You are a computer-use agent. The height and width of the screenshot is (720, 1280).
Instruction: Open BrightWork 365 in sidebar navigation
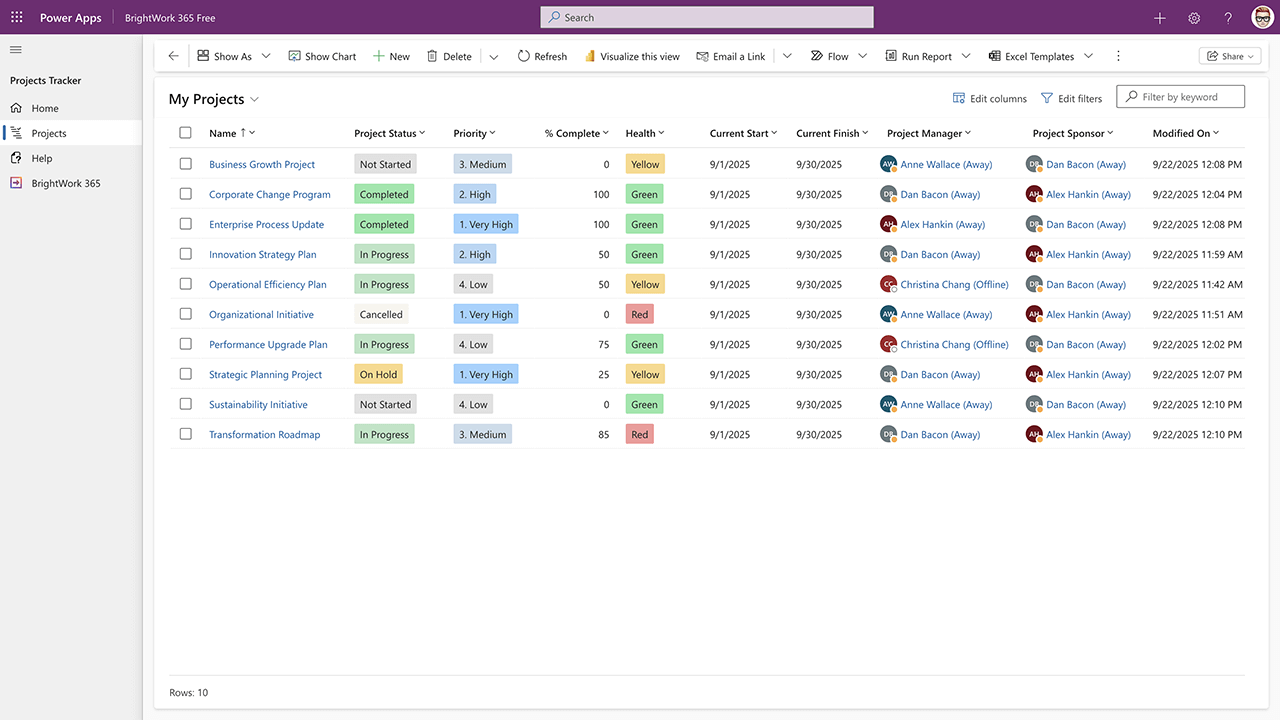[65, 183]
